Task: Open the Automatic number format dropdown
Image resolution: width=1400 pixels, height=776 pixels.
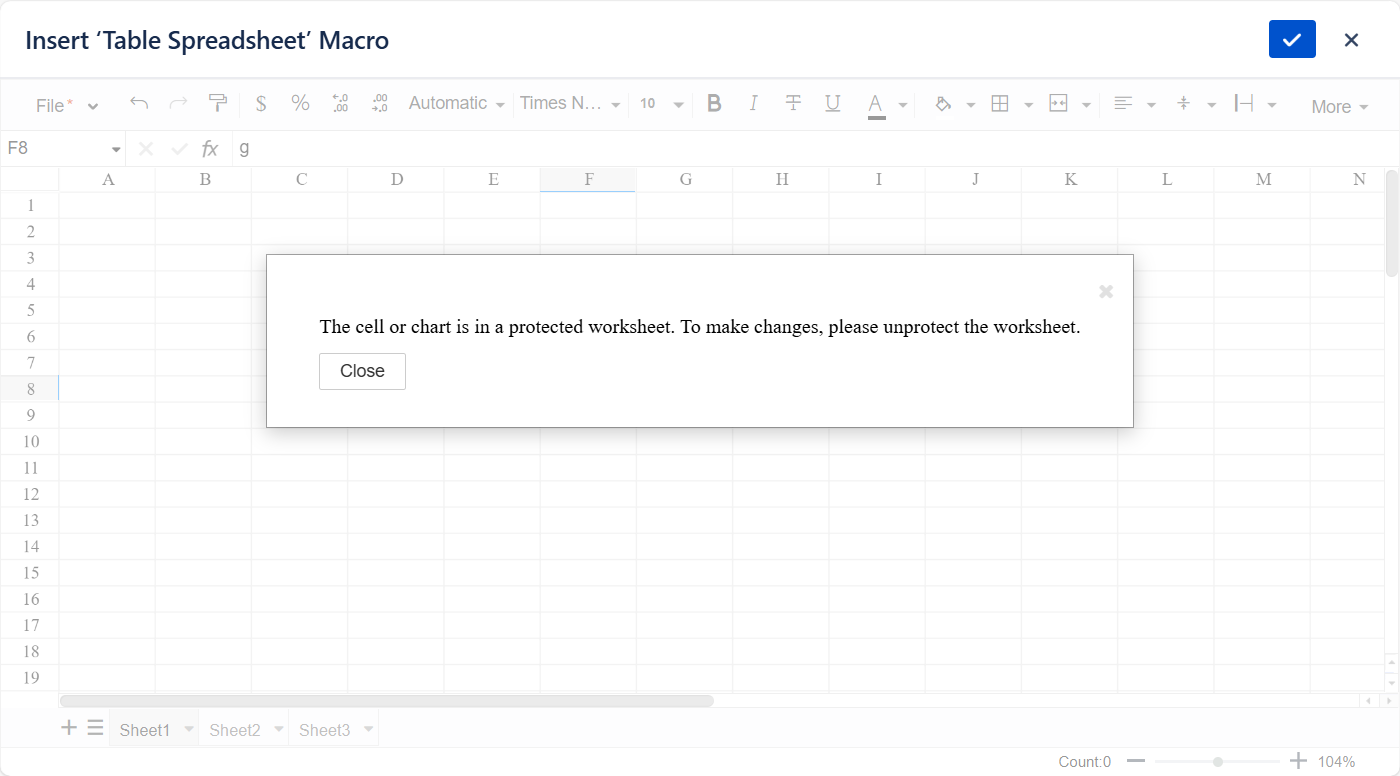Action: [x=457, y=103]
